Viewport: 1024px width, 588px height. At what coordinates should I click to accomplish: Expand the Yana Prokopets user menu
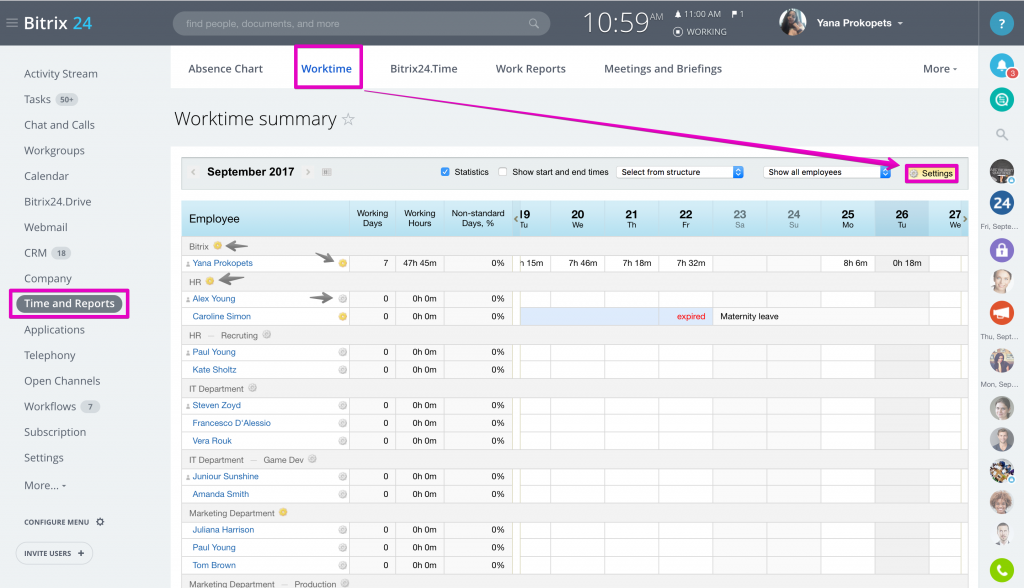click(x=900, y=24)
